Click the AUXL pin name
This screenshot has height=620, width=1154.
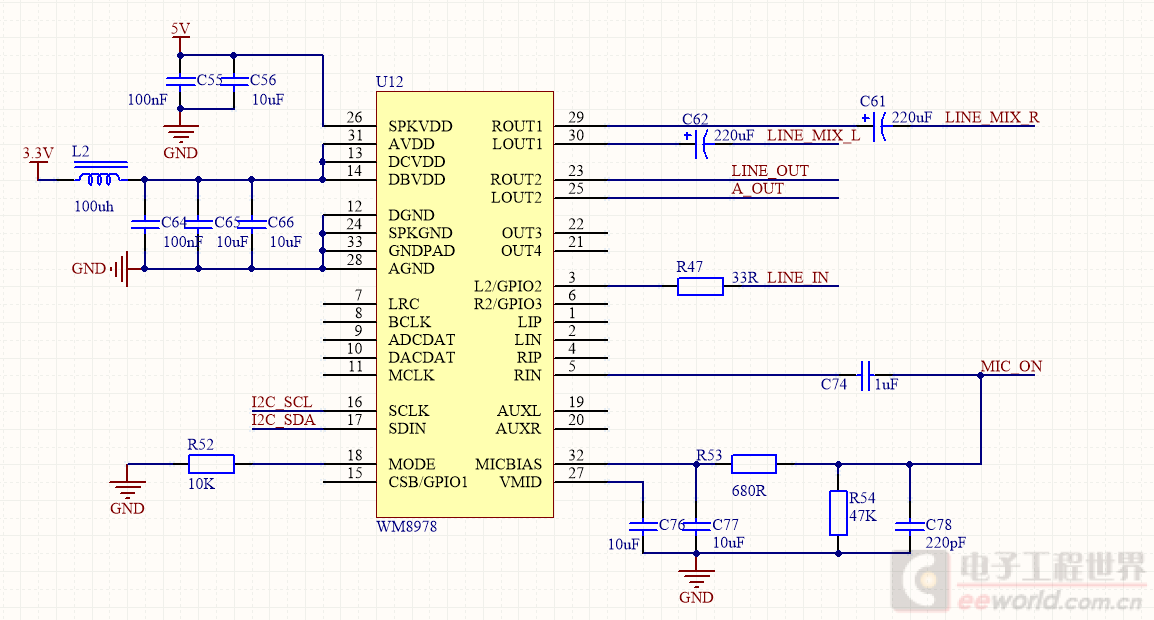[519, 411]
